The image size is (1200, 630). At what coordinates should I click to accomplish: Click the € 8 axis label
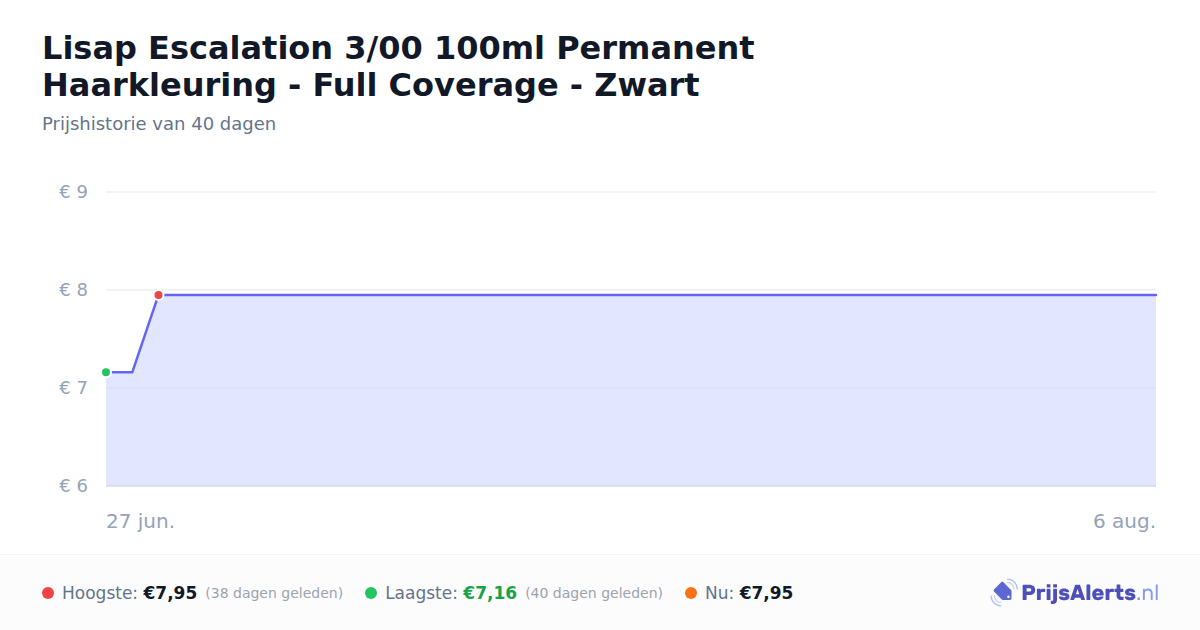click(73, 290)
